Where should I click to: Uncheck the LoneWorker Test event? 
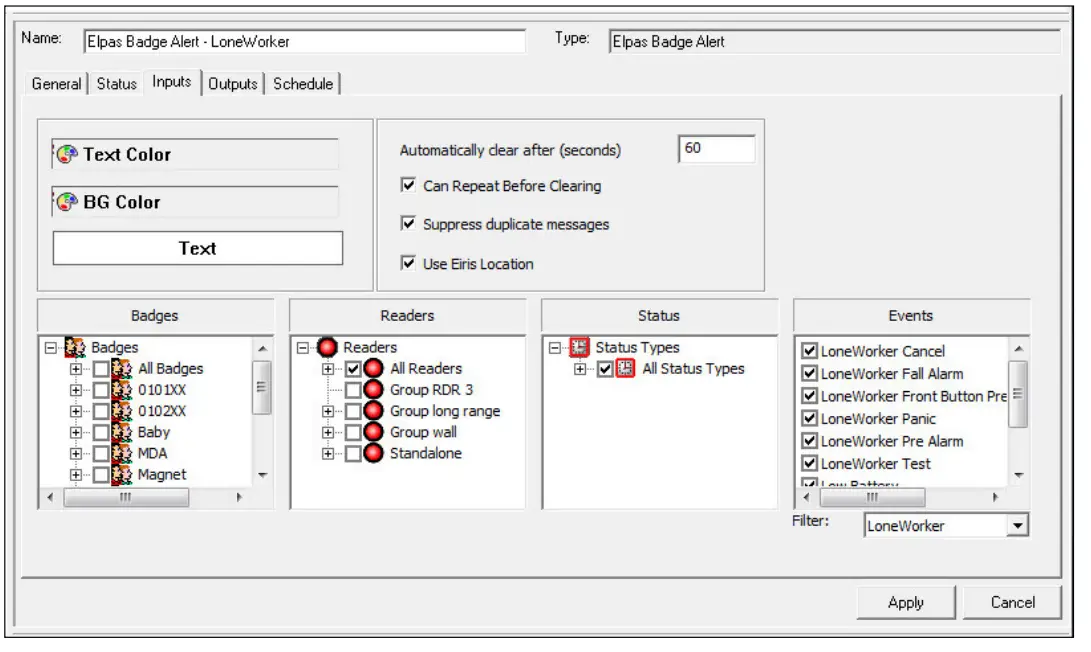click(x=809, y=463)
